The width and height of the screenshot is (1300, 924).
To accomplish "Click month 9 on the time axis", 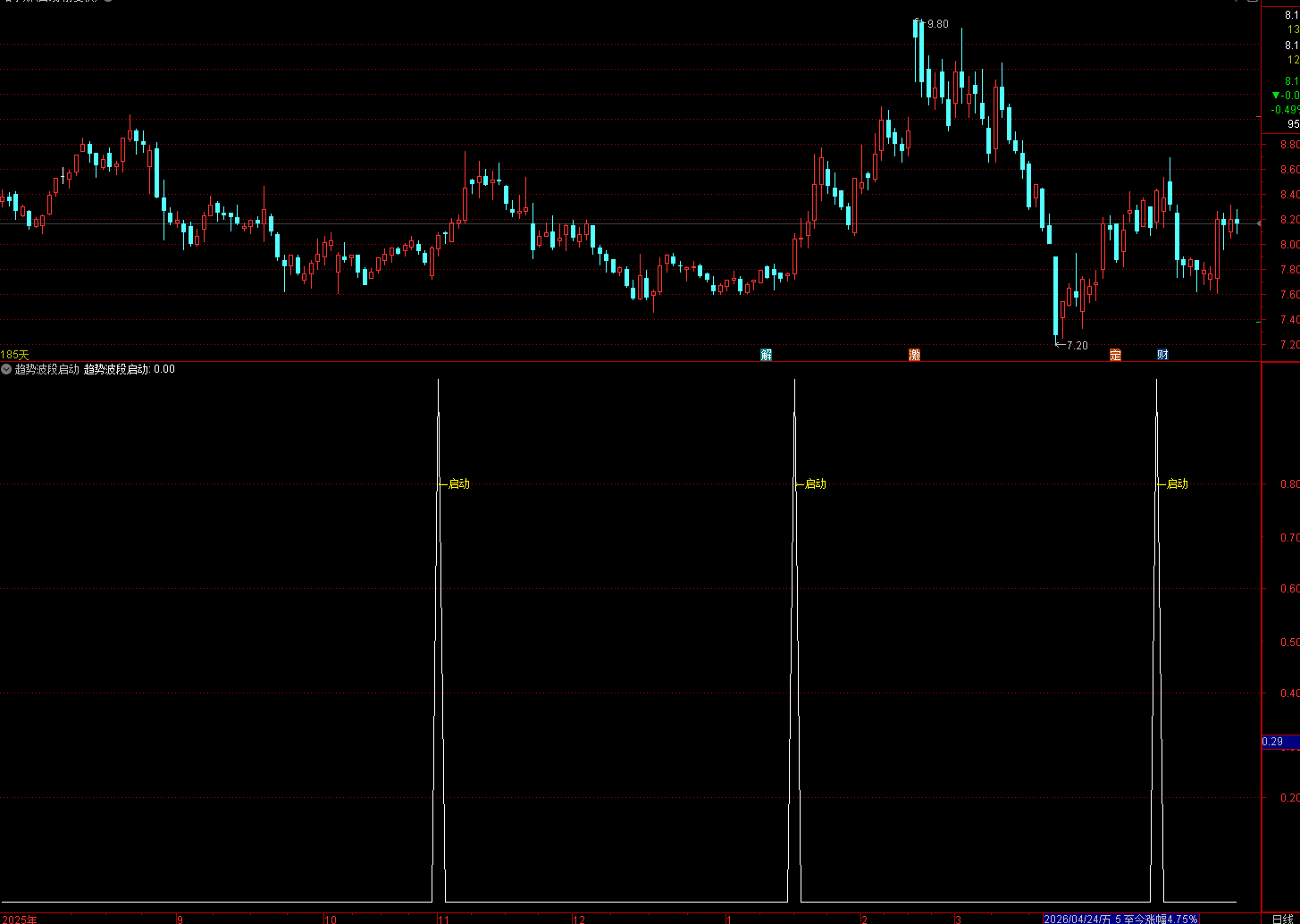I will [180, 919].
